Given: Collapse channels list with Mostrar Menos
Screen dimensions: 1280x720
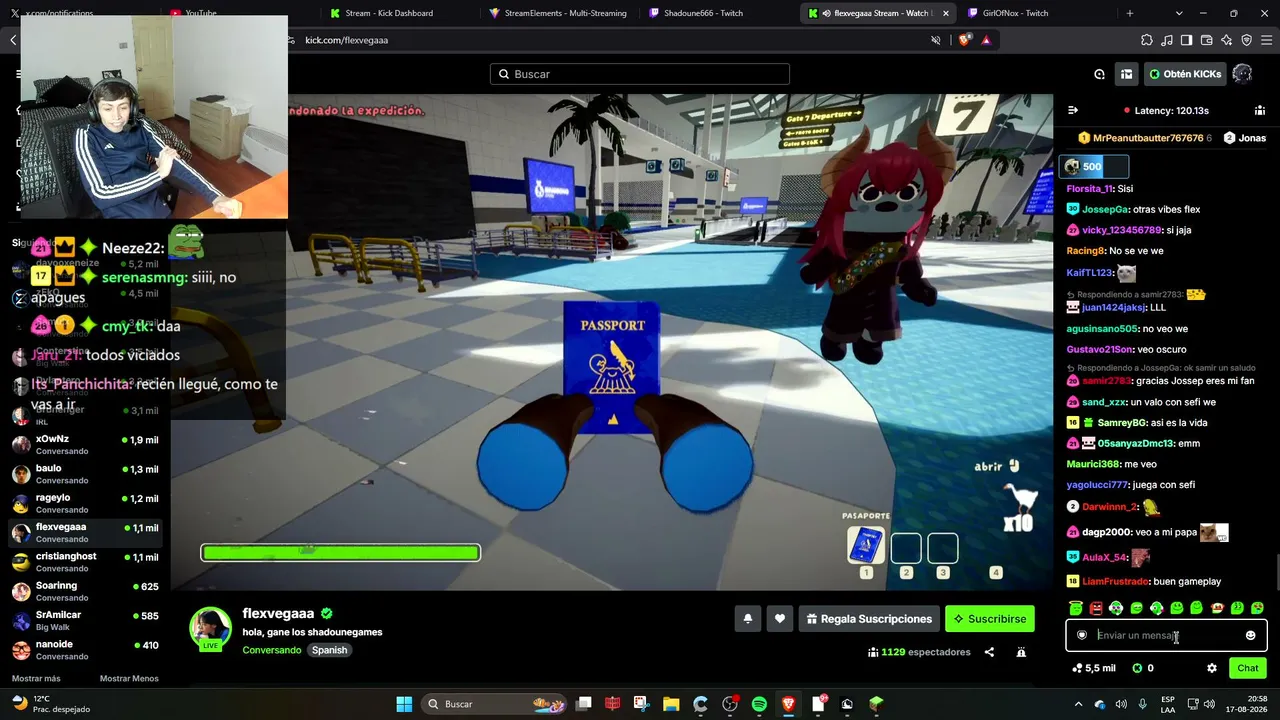Looking at the screenshot, I should coord(129,678).
